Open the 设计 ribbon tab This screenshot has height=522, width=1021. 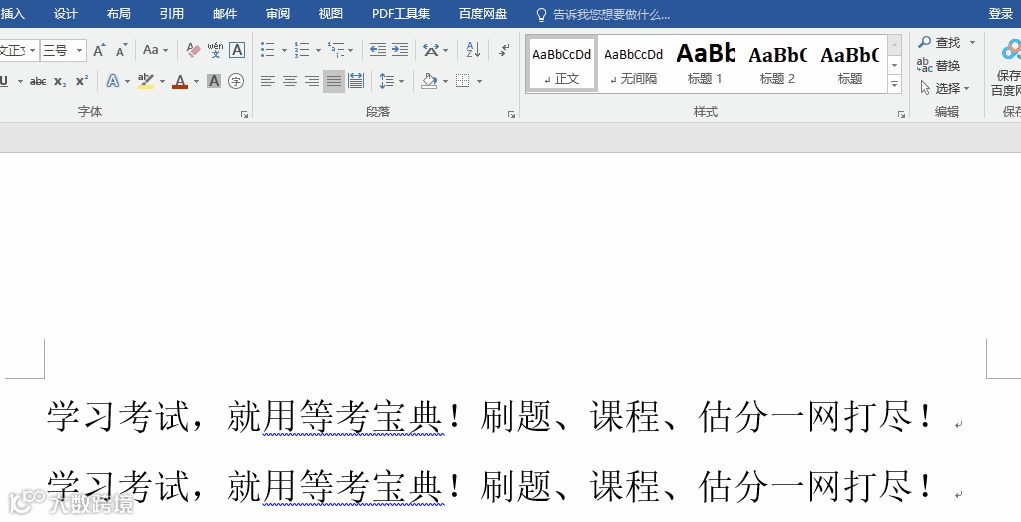pos(66,14)
